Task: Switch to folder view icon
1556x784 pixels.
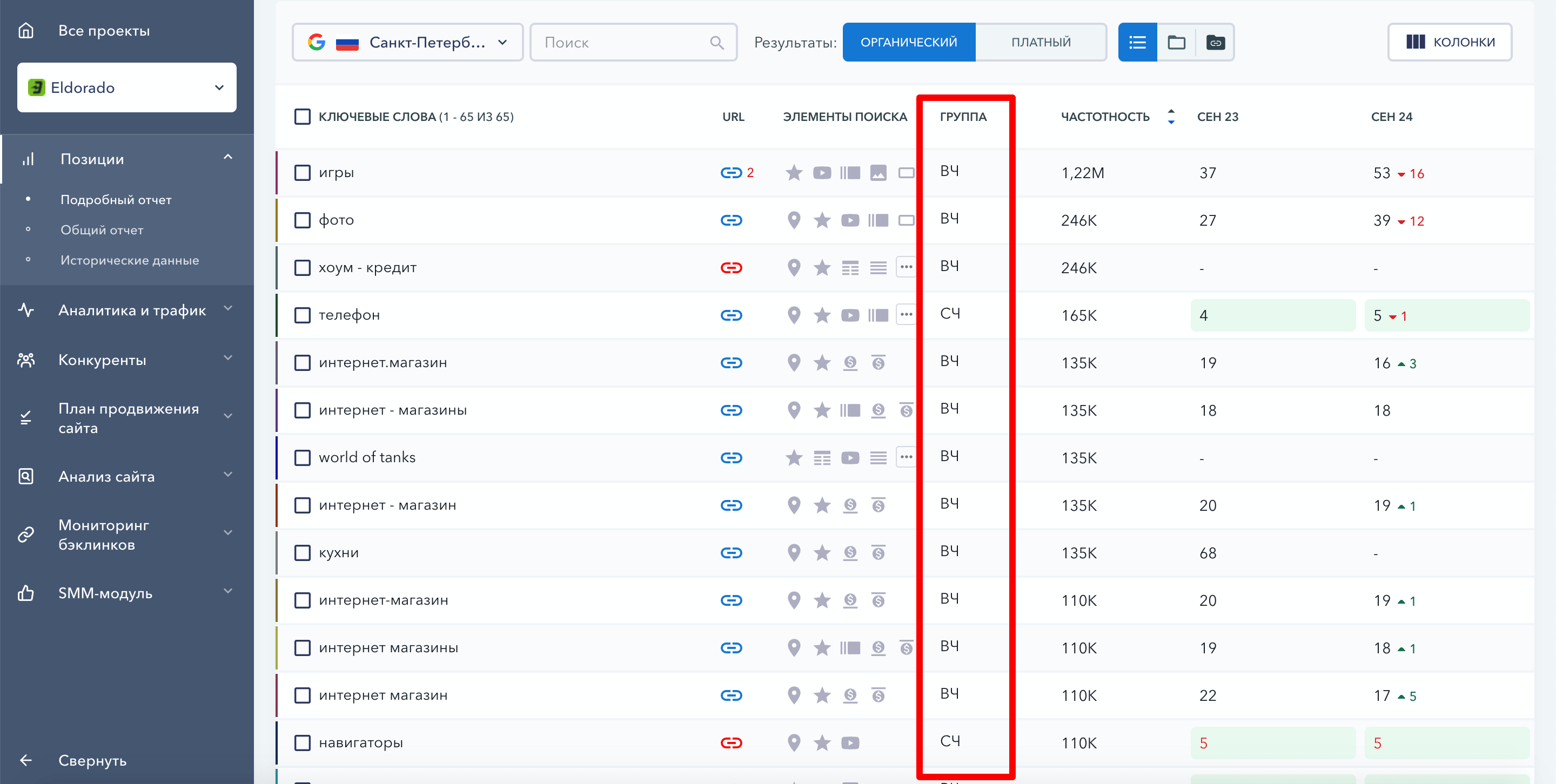Action: point(1176,42)
